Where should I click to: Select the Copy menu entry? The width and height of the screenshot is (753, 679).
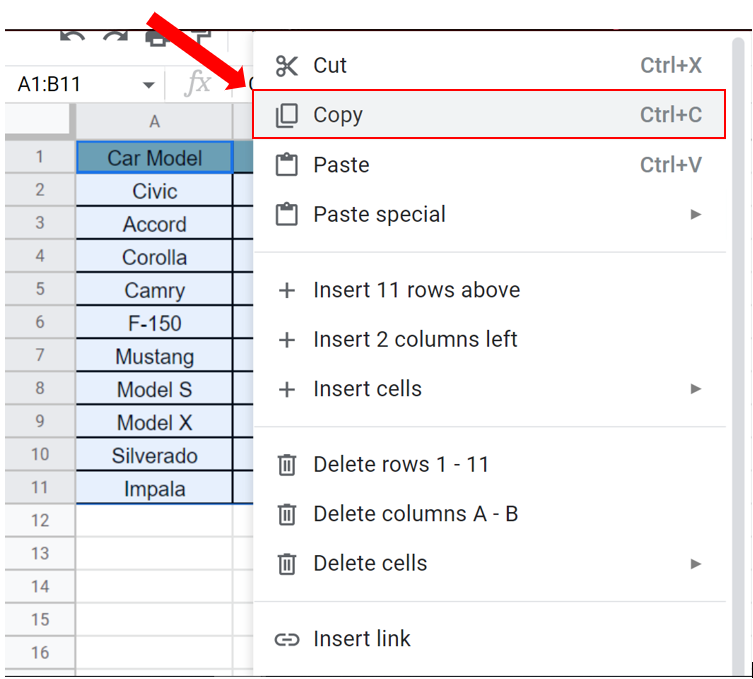coord(489,114)
